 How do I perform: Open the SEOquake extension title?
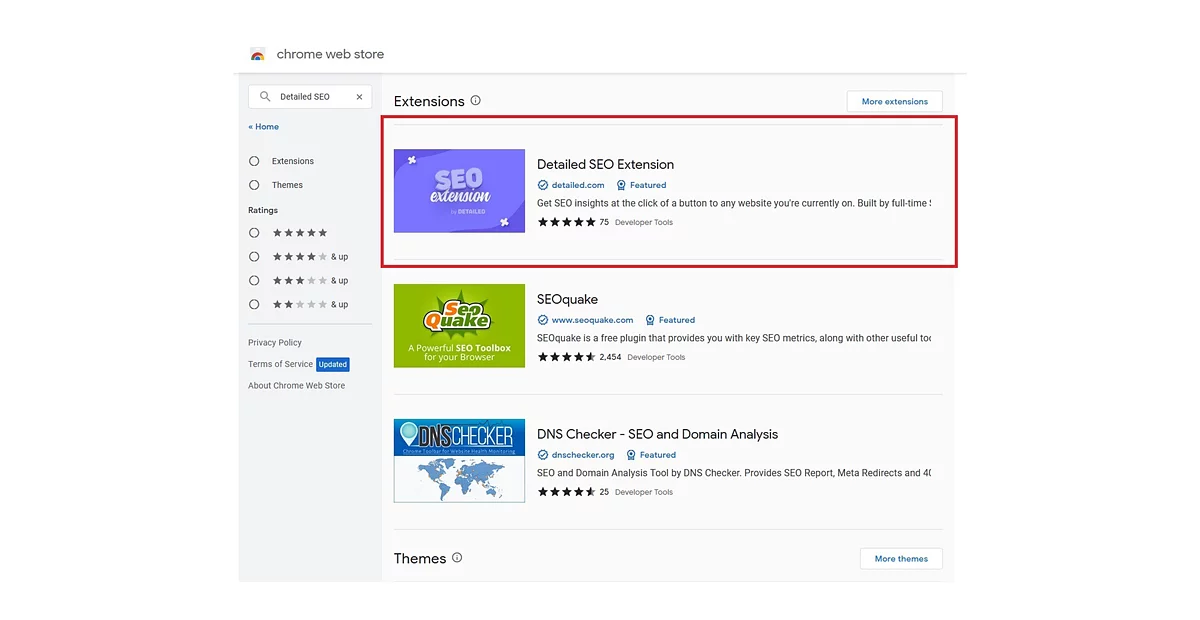click(568, 300)
